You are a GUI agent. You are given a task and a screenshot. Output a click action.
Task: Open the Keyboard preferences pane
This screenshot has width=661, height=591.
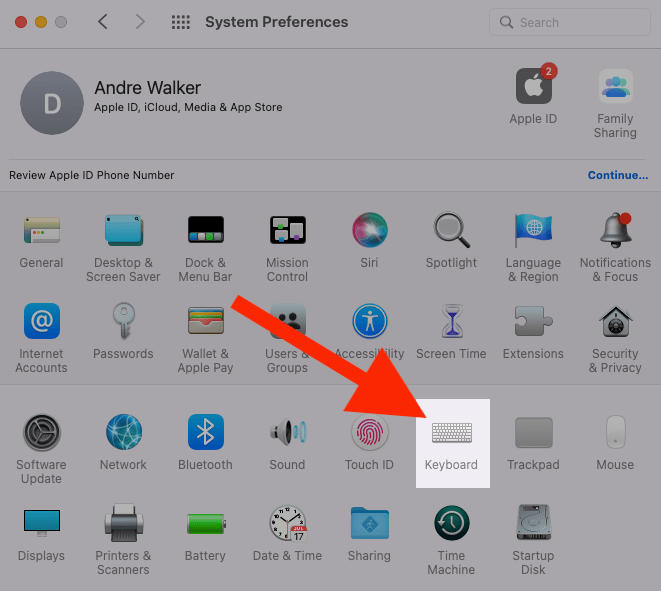click(x=452, y=443)
